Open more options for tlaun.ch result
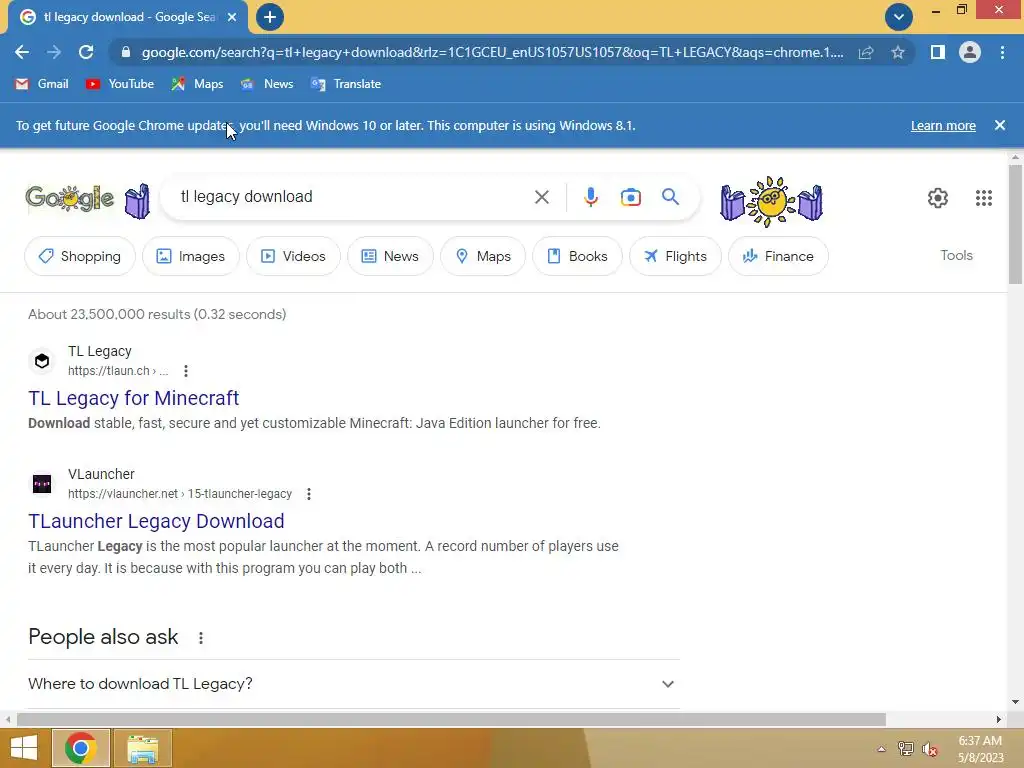Image resolution: width=1024 pixels, height=768 pixels. (185, 371)
